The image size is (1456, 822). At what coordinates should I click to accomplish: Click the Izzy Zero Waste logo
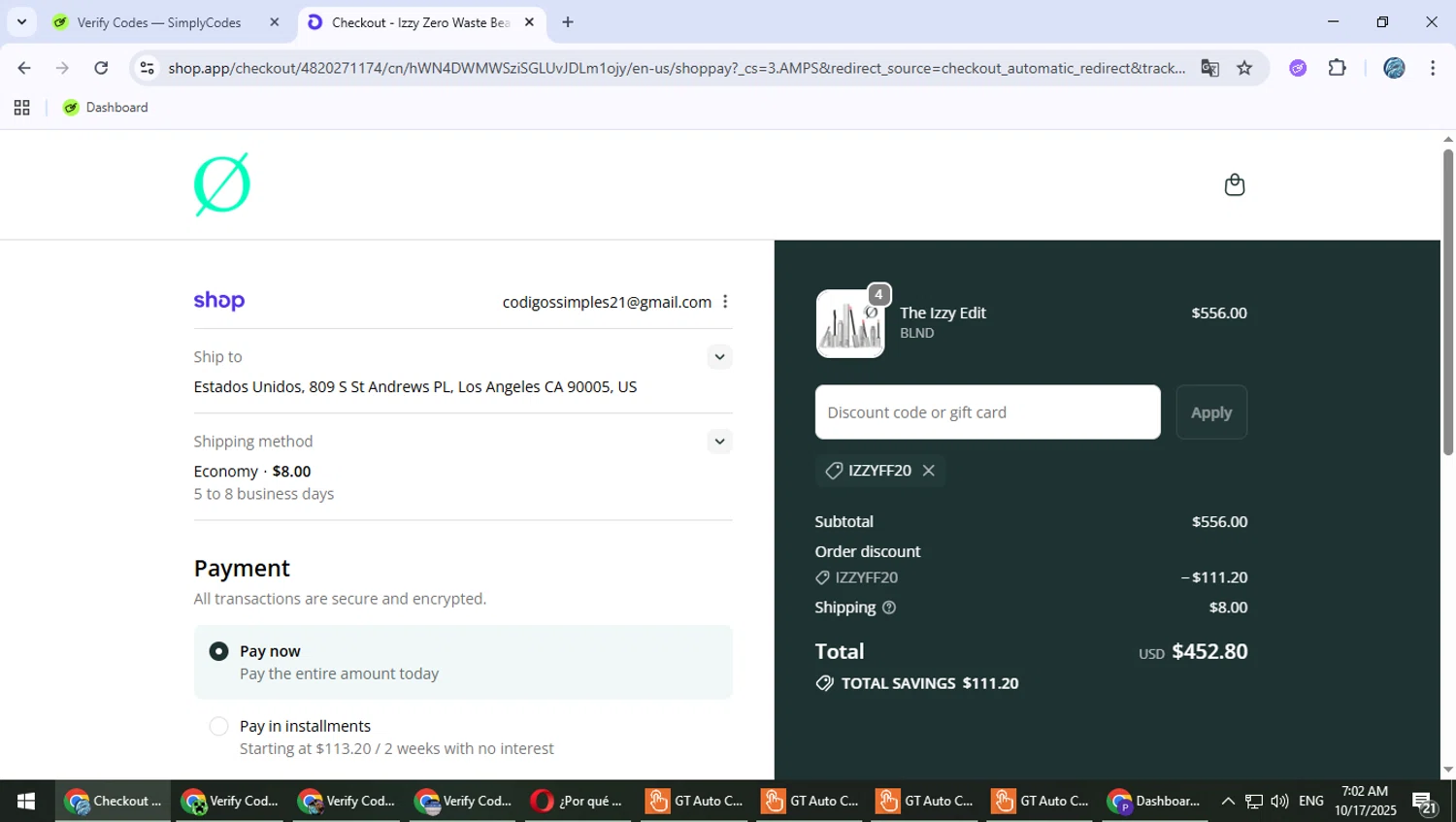tap(222, 184)
